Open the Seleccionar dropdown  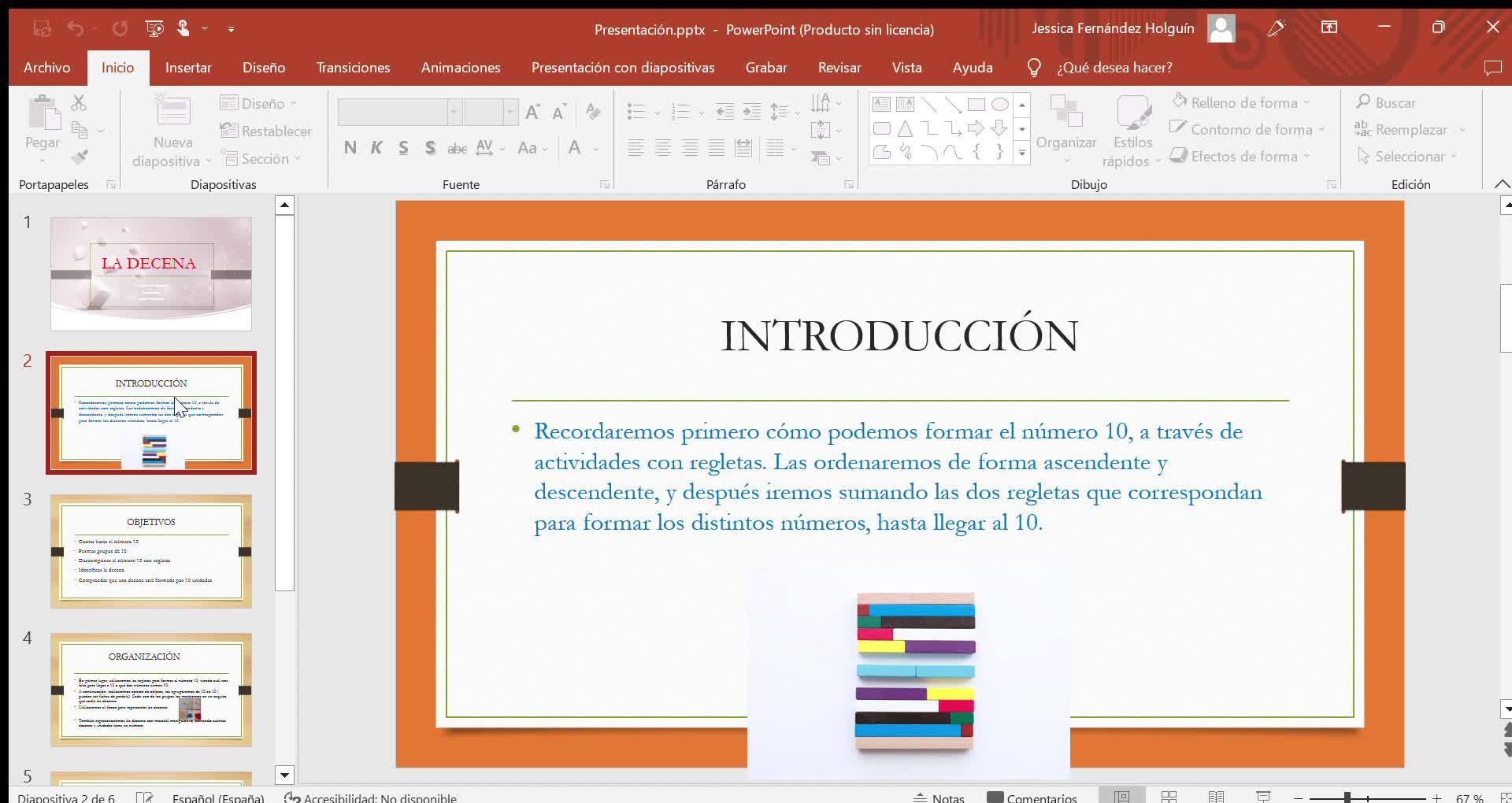pos(1409,157)
